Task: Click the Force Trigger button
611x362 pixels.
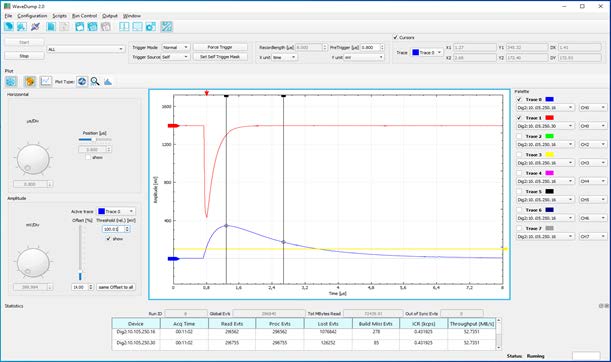Action: (220, 47)
